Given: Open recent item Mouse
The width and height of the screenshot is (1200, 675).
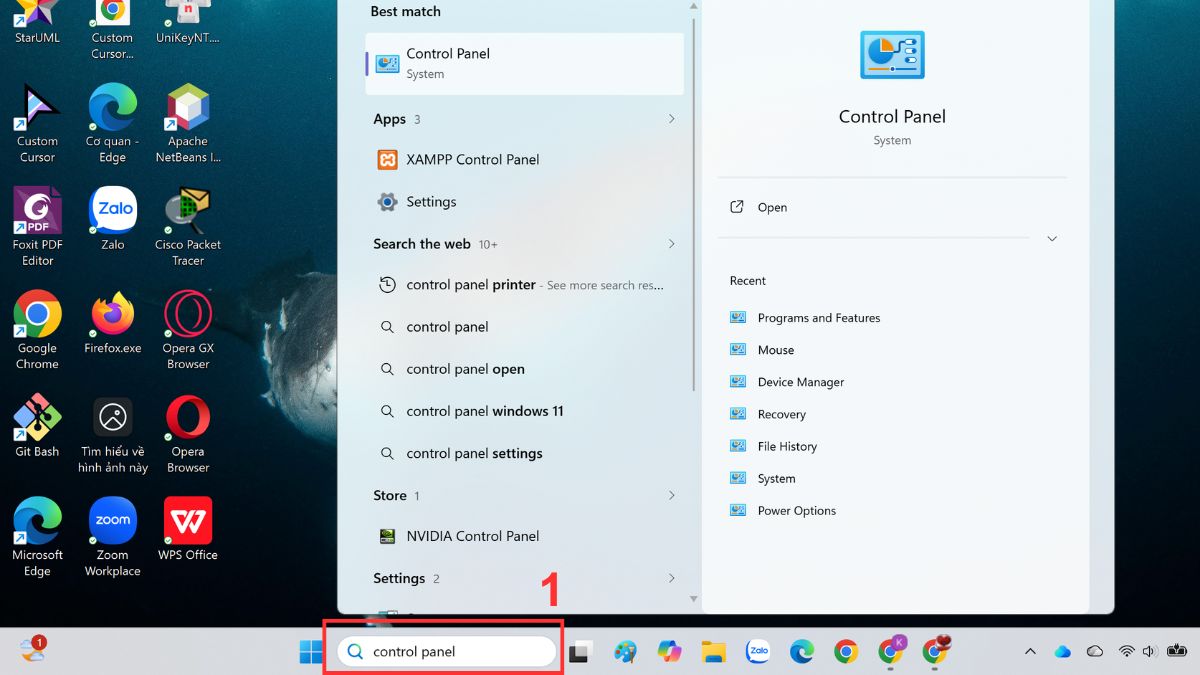Looking at the screenshot, I should [x=762, y=350].
